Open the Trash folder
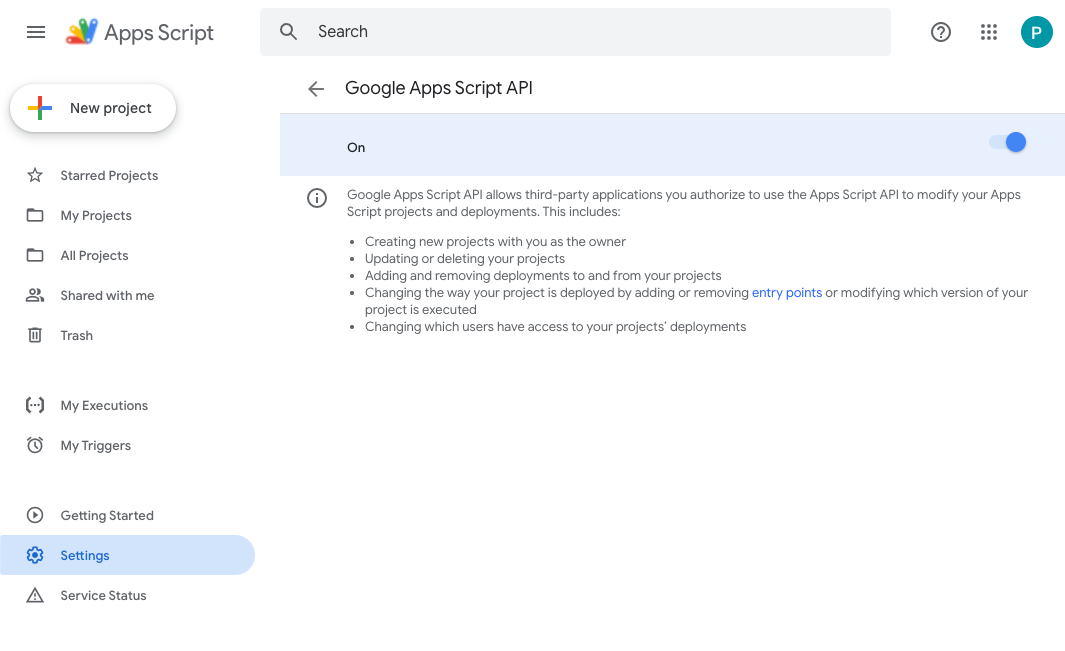This screenshot has height=651, width=1065. [76, 335]
